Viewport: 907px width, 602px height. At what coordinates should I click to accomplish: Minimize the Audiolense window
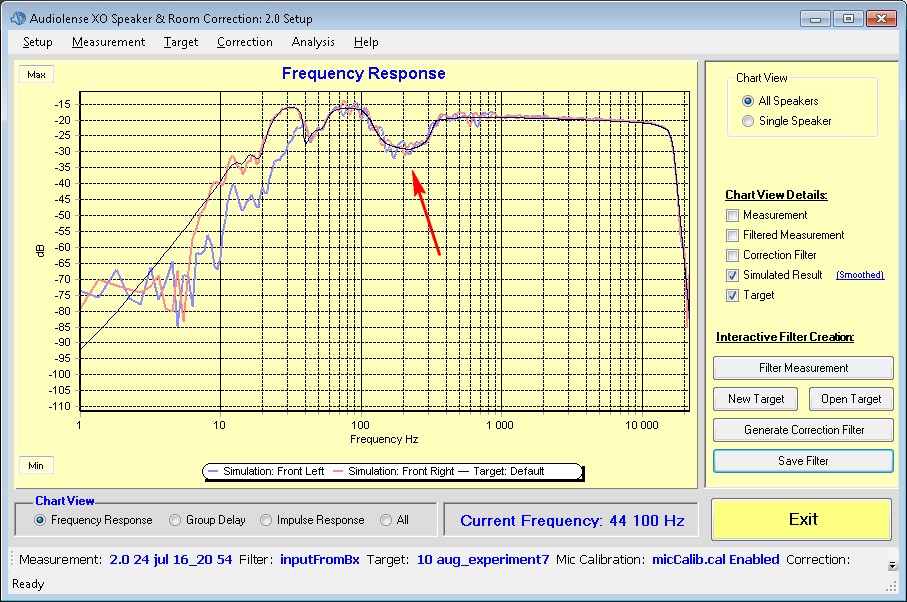pyautogui.click(x=816, y=19)
